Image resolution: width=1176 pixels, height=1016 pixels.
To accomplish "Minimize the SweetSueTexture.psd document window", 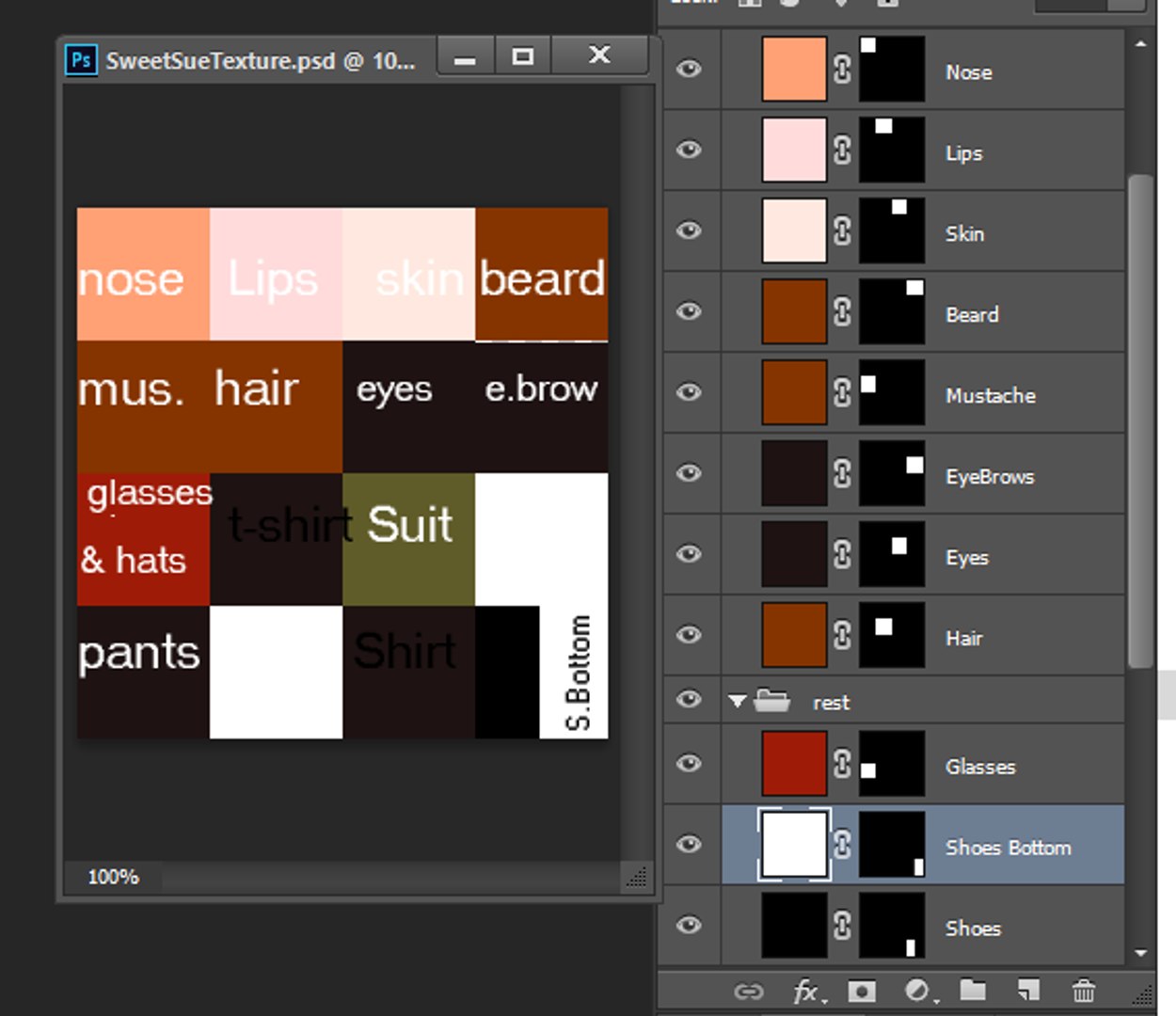I will click(466, 56).
